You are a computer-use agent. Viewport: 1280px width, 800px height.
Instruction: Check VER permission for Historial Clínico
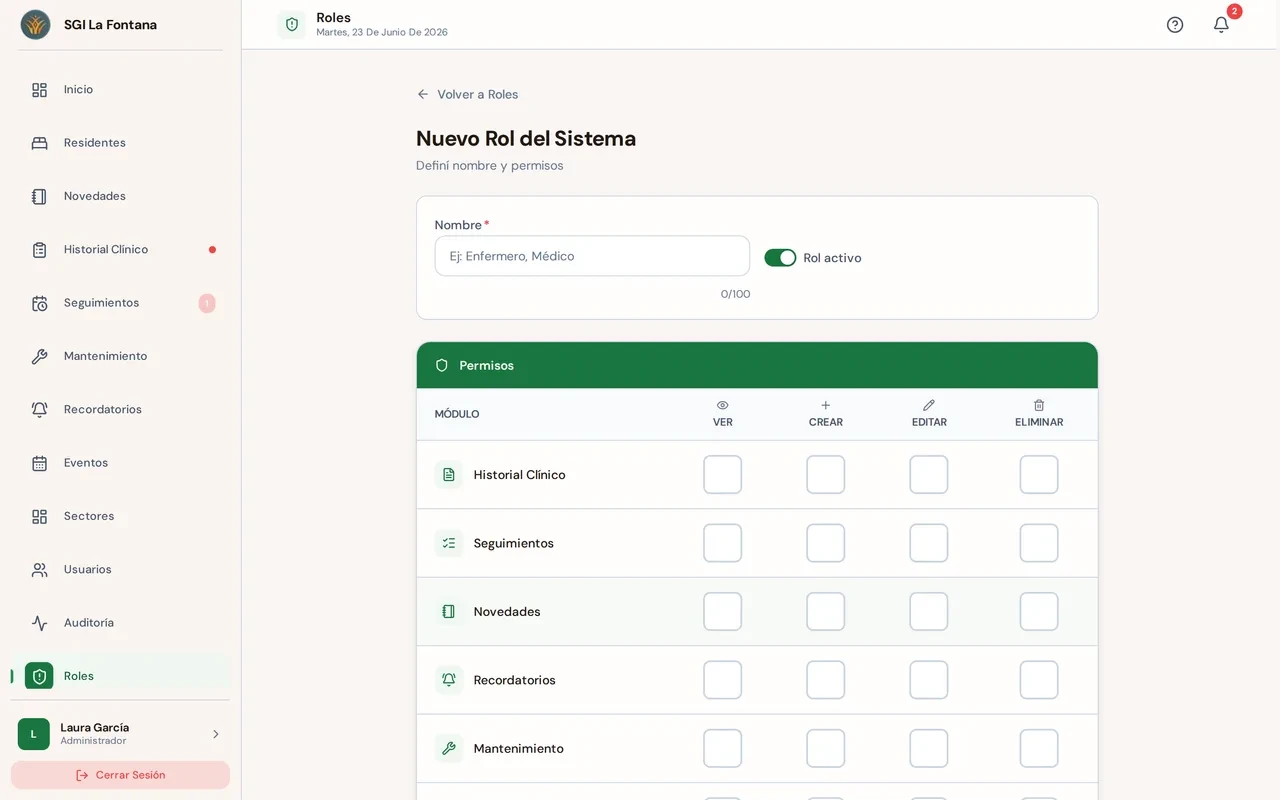coord(723,475)
